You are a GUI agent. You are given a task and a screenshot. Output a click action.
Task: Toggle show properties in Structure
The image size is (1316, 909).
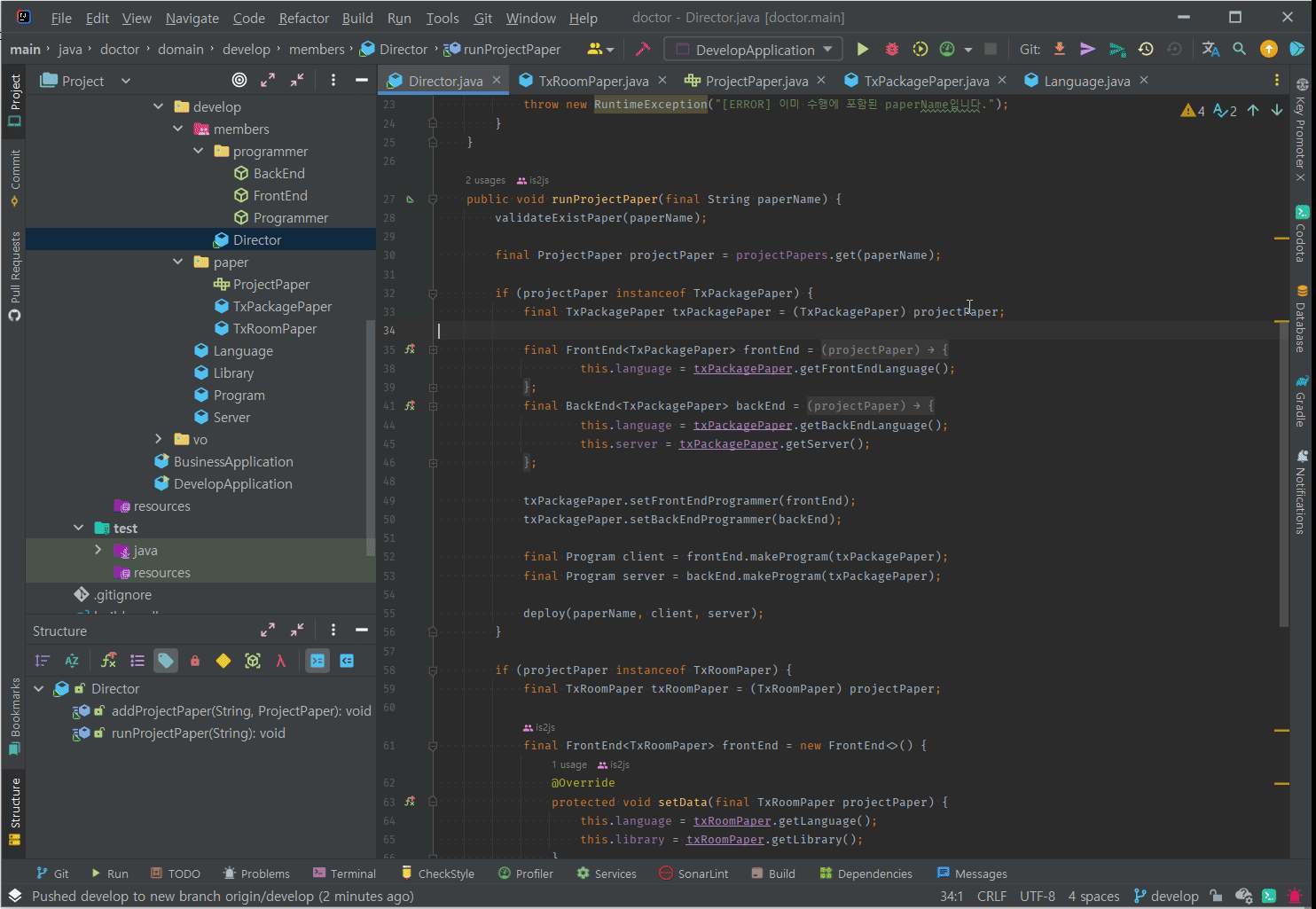[x=137, y=661]
